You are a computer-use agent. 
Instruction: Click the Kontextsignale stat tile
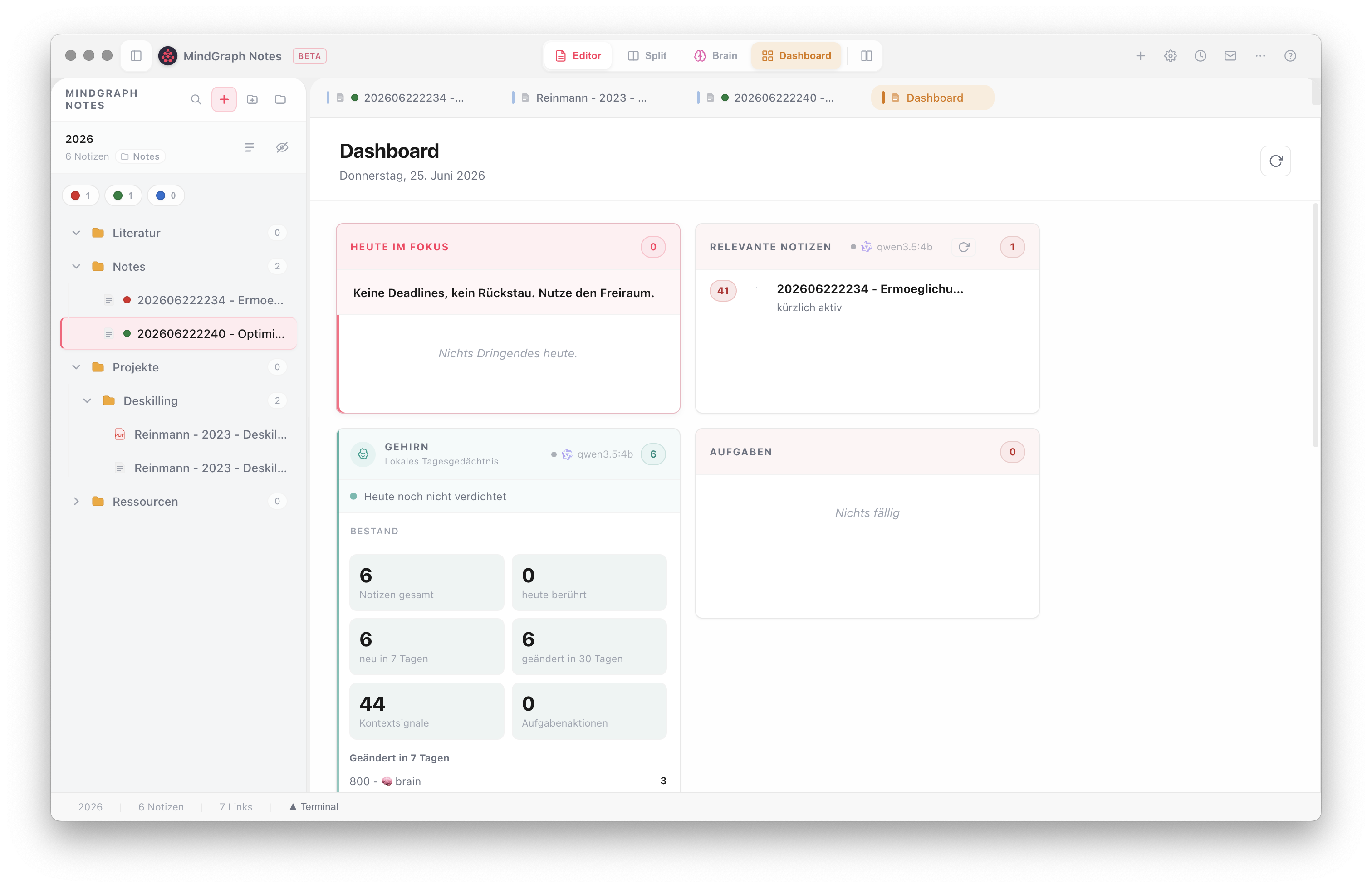pyautogui.click(x=426, y=711)
